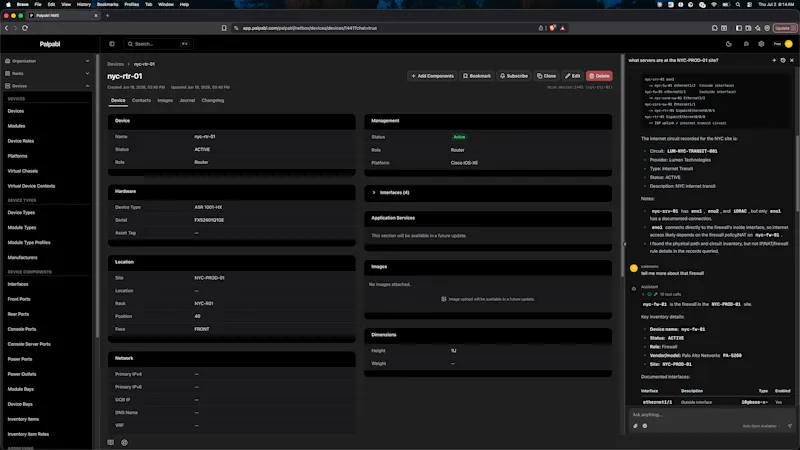Open Platforms in sidebar
The width and height of the screenshot is (800, 450).
[x=17, y=156]
